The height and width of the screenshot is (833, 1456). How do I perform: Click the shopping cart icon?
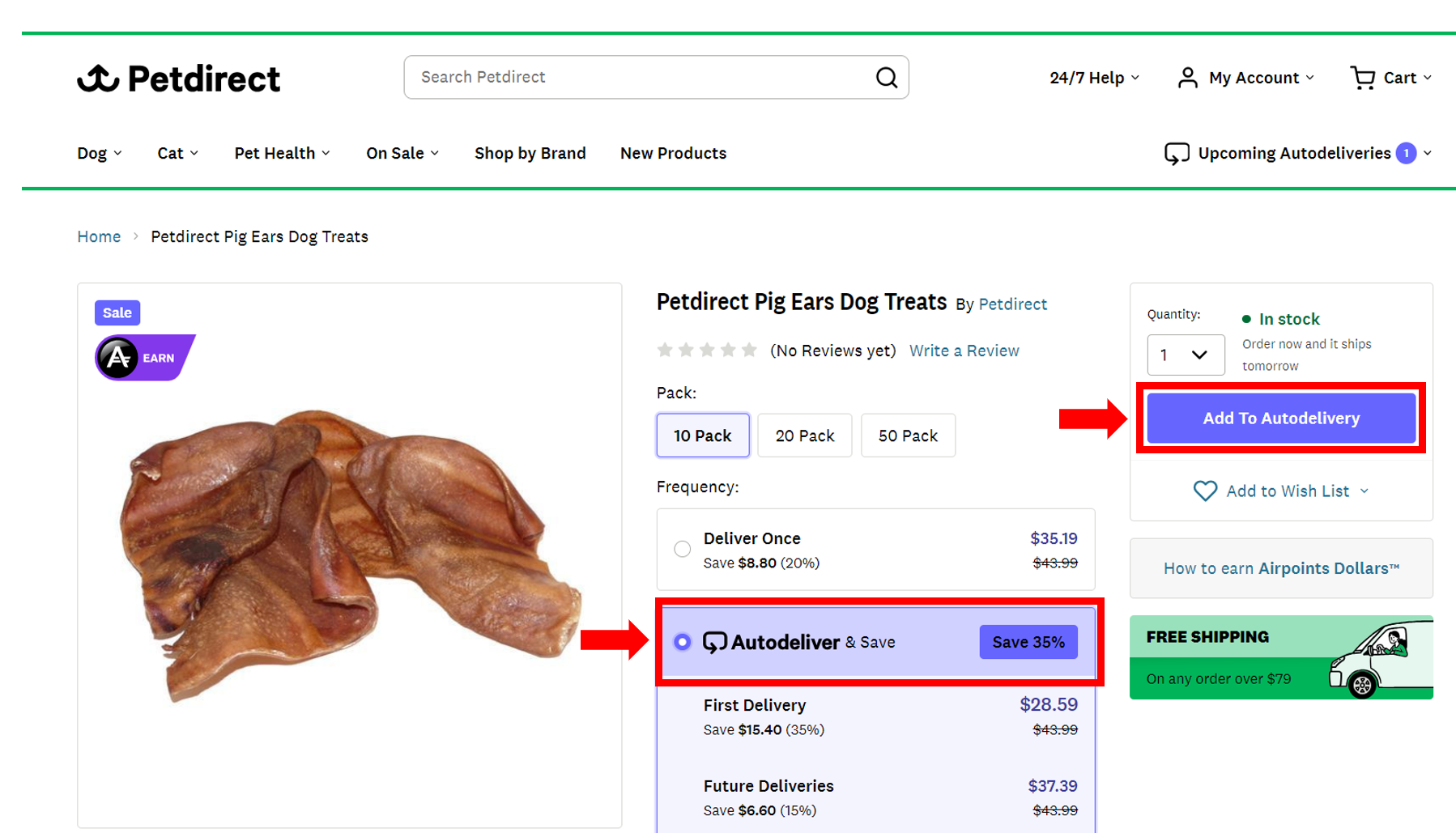point(1363,78)
